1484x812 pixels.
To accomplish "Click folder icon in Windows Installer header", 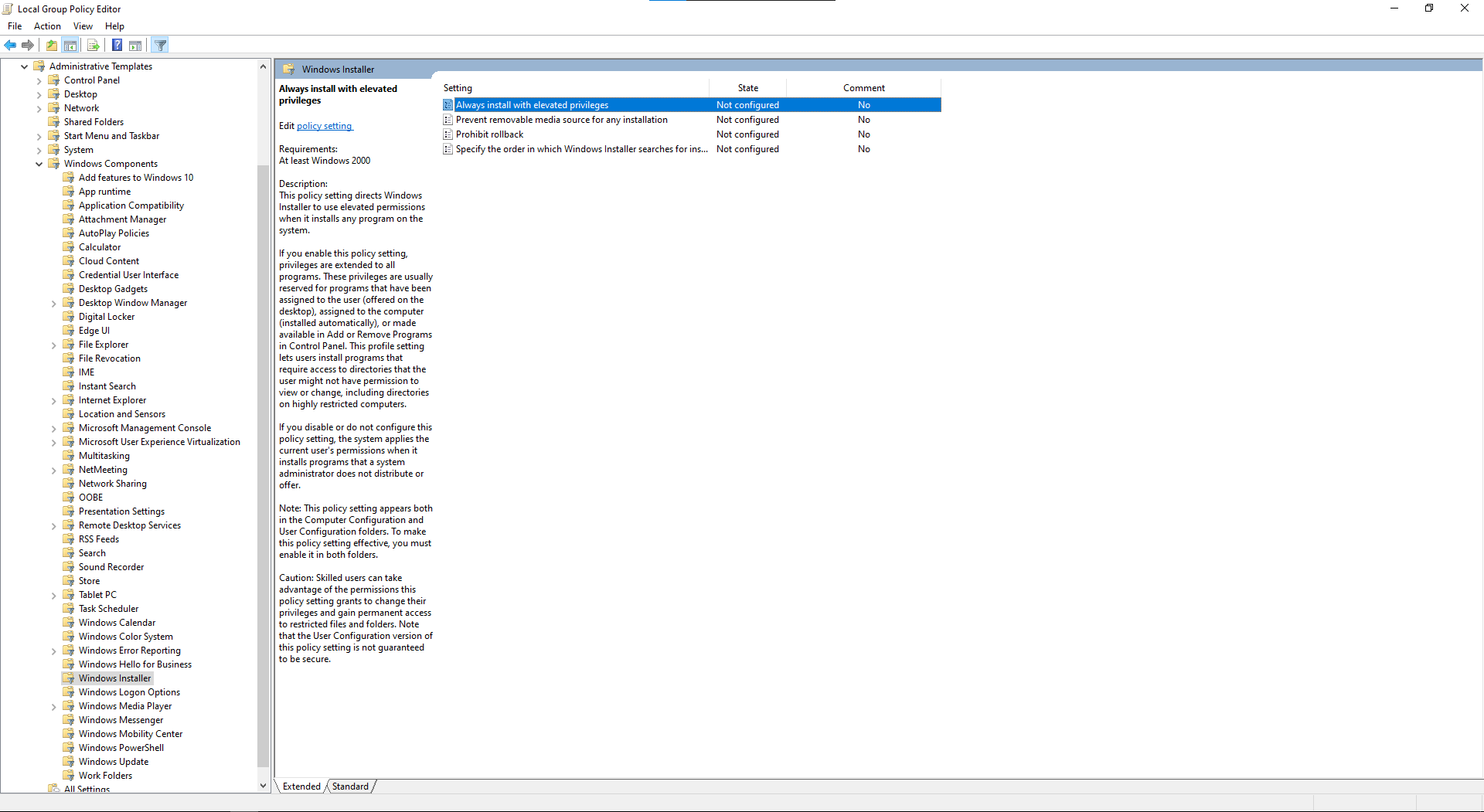I will click(289, 69).
